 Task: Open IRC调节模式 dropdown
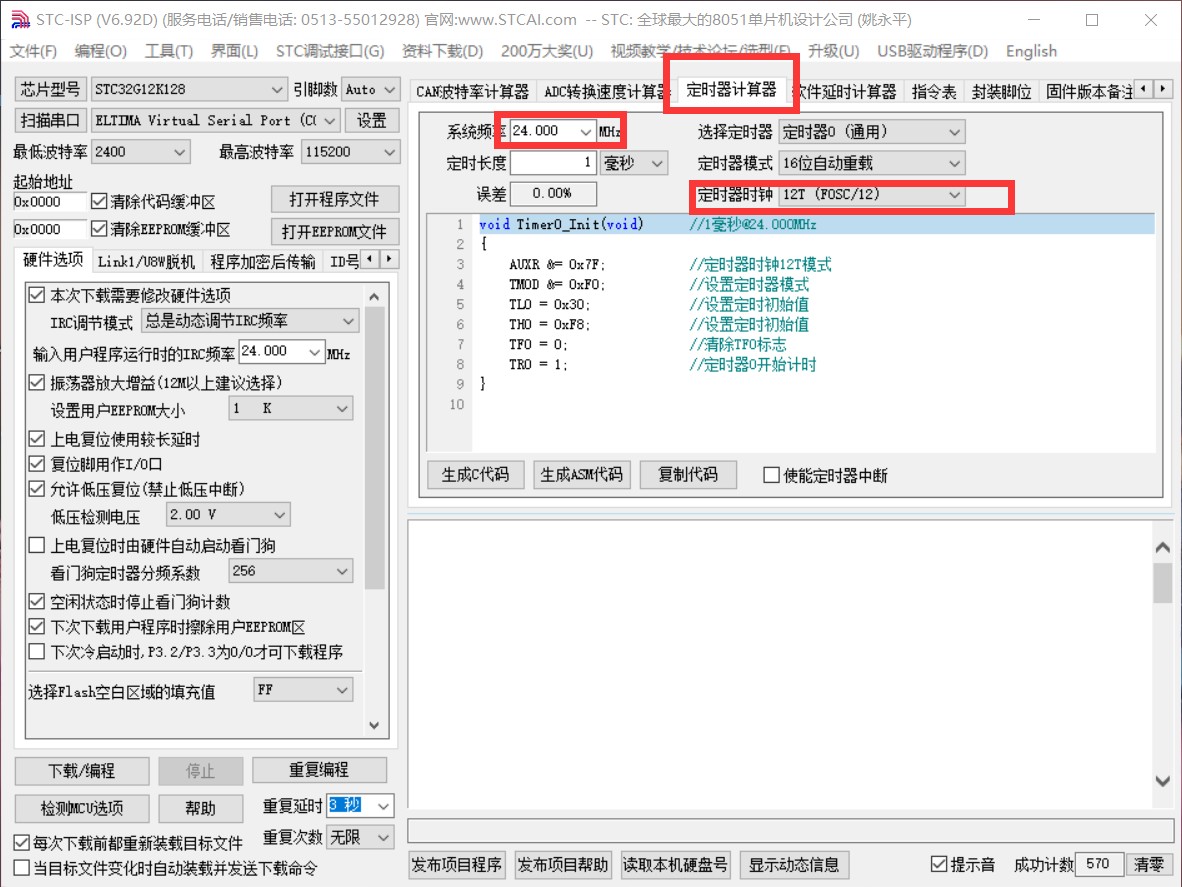(250, 321)
